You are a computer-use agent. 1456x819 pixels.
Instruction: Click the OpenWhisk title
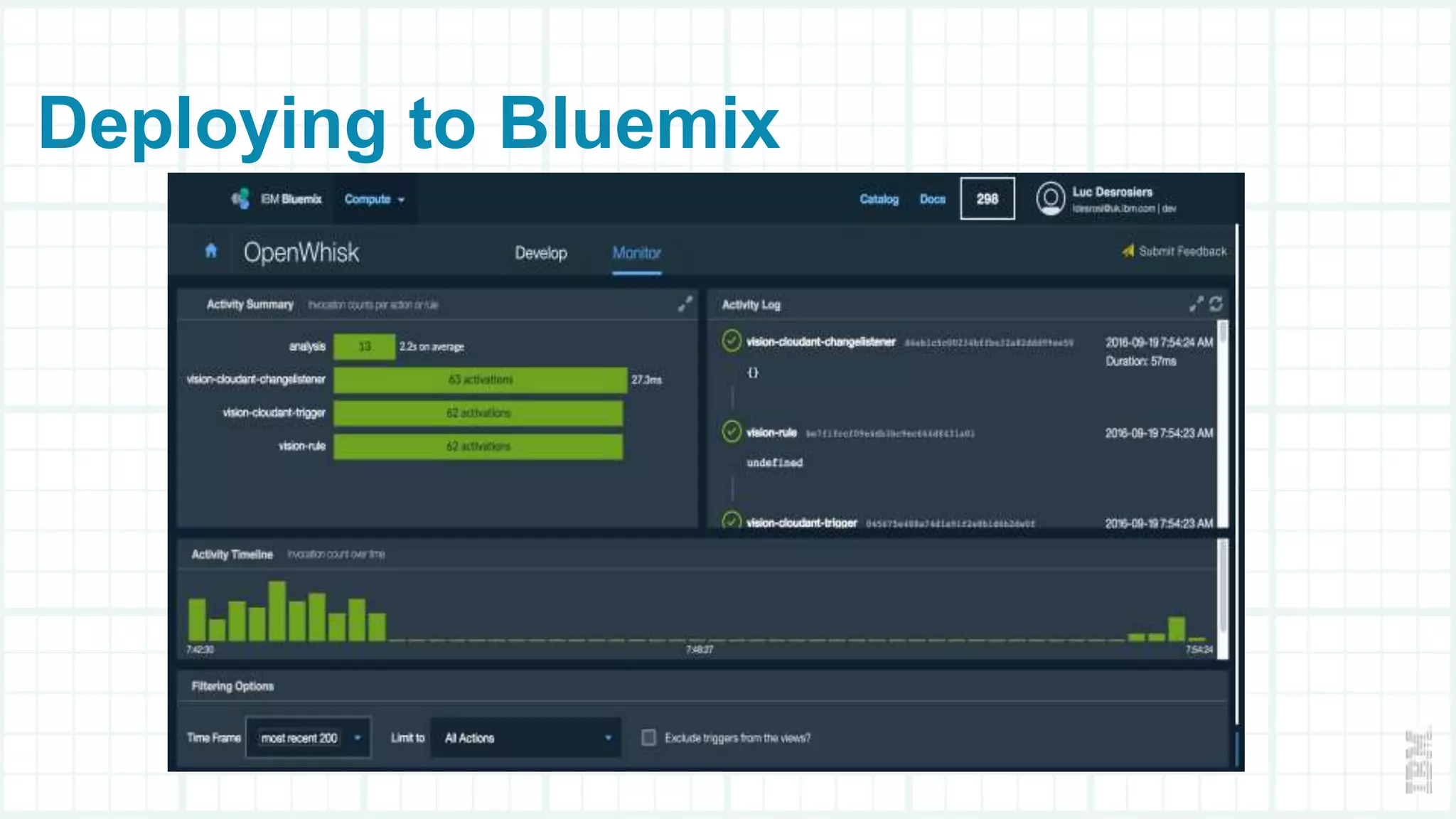[301, 252]
